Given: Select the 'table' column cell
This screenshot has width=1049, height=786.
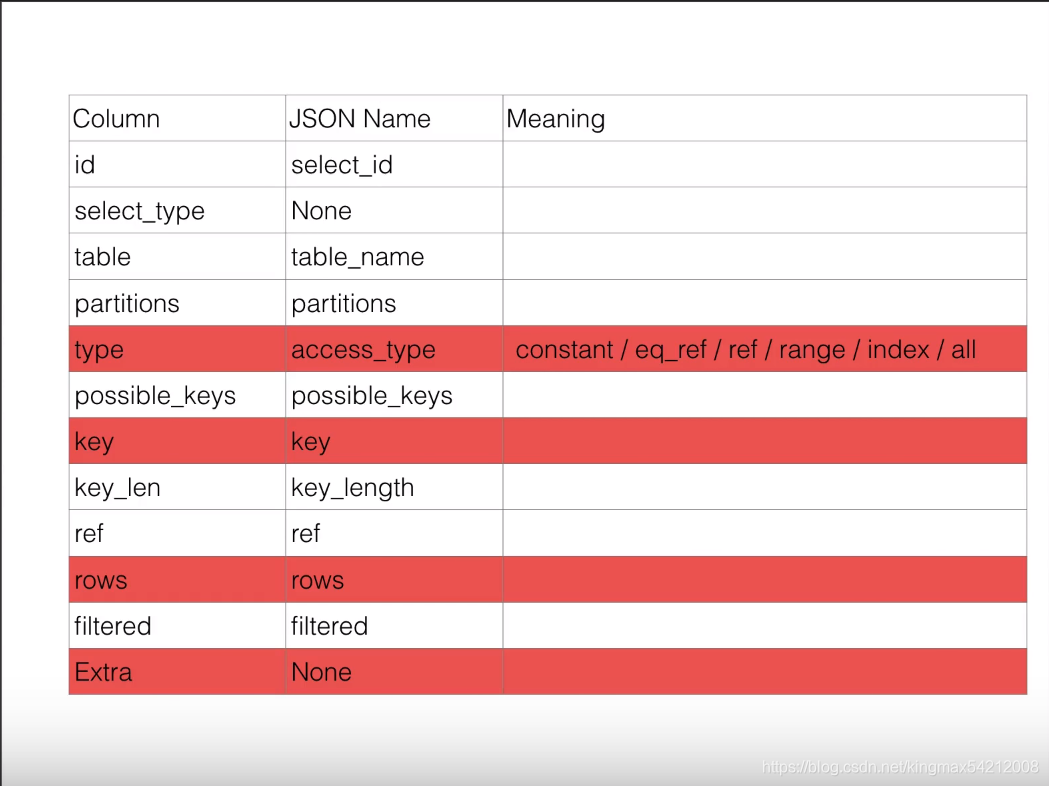Looking at the screenshot, I should tap(177, 257).
